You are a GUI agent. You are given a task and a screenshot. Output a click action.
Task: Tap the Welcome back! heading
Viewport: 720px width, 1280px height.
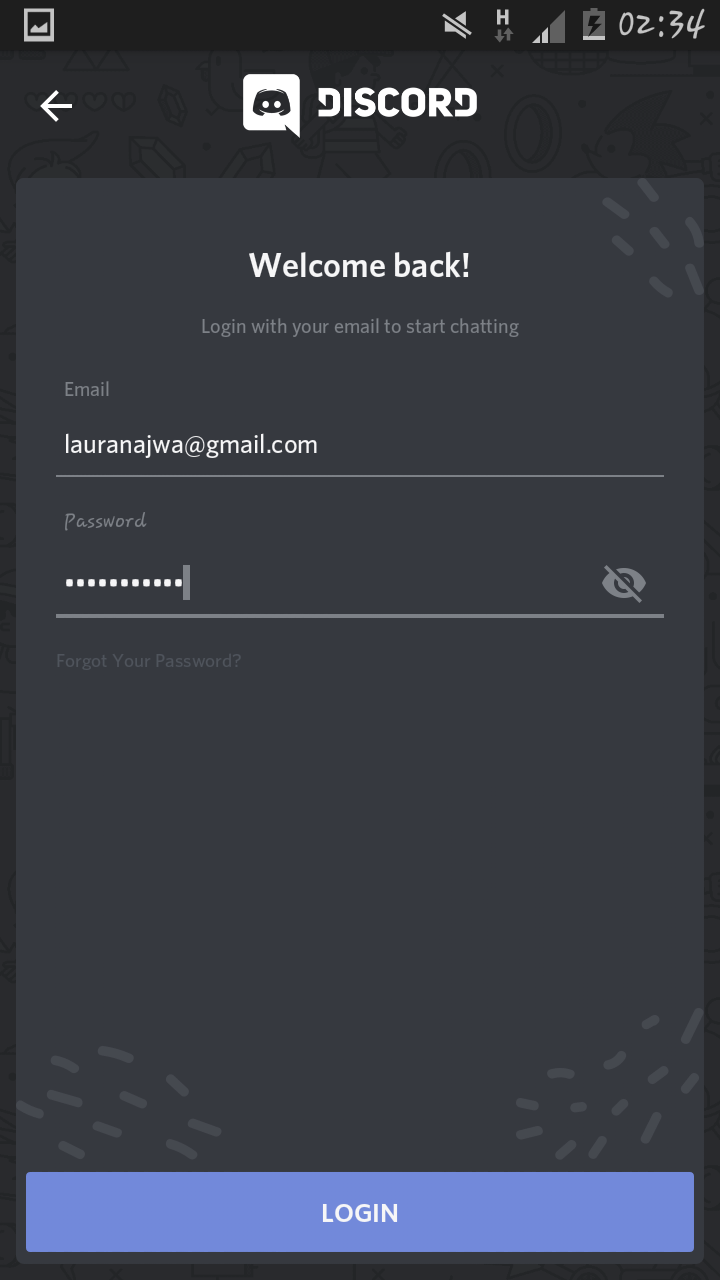click(x=360, y=265)
